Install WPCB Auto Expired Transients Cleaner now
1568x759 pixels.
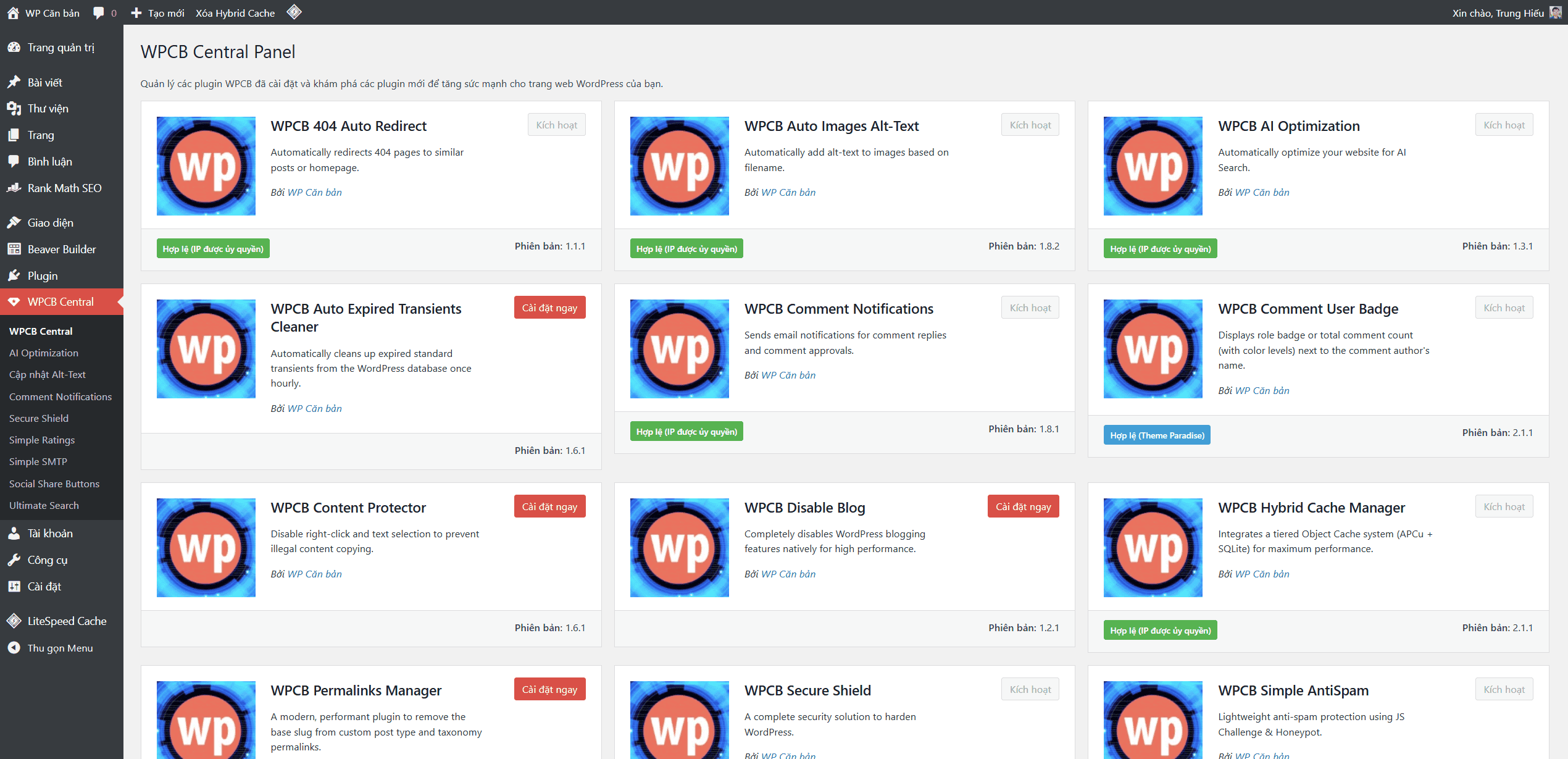click(550, 308)
